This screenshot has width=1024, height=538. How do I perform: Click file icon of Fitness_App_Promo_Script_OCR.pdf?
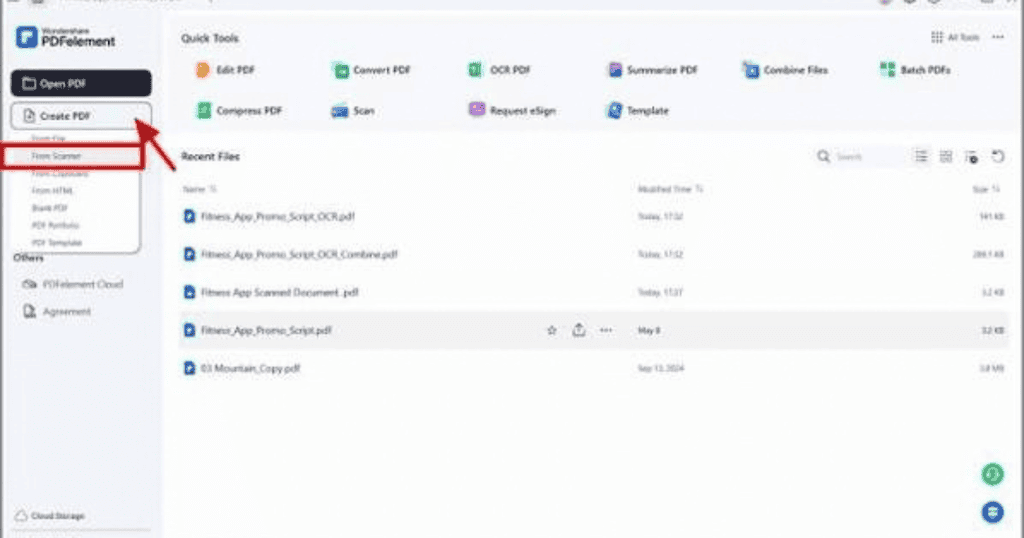[x=189, y=216]
